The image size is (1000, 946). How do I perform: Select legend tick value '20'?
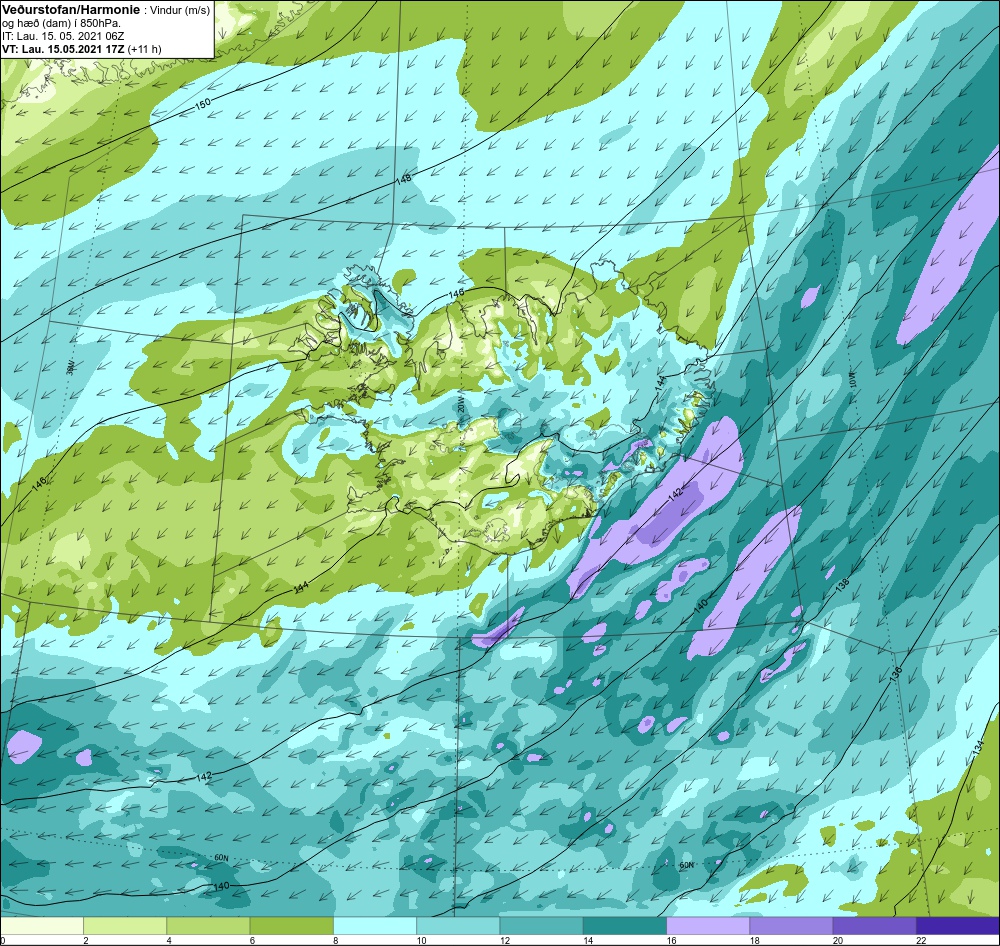point(838,940)
